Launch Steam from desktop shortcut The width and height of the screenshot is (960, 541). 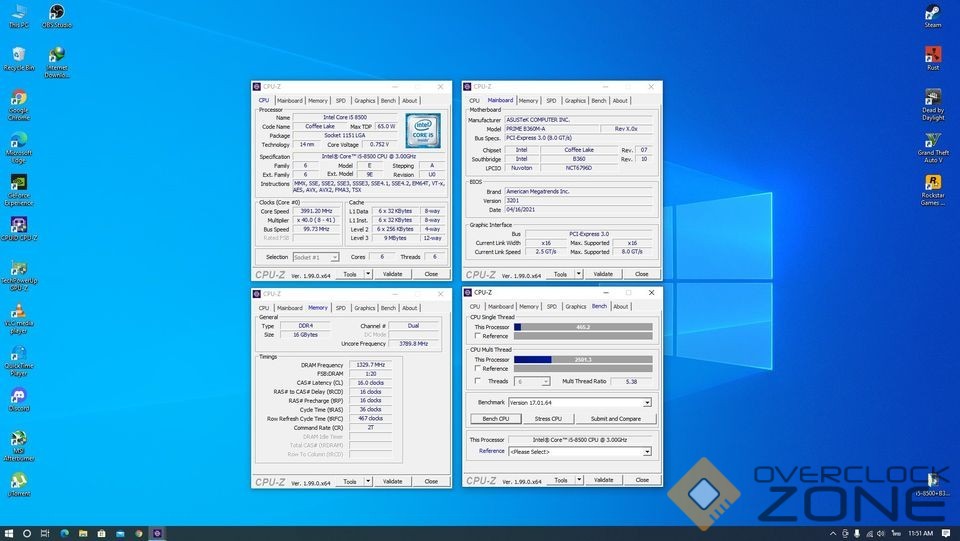click(x=932, y=16)
